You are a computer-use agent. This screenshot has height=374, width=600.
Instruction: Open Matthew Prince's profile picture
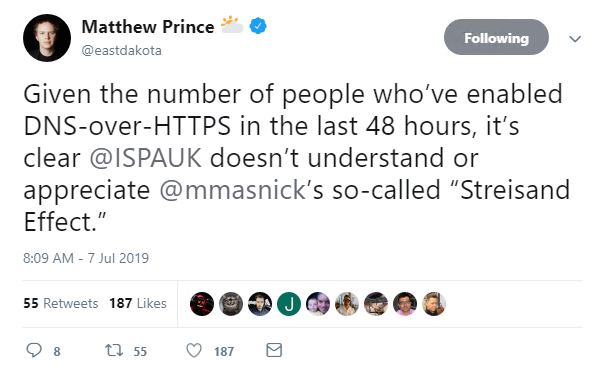pos(47,38)
